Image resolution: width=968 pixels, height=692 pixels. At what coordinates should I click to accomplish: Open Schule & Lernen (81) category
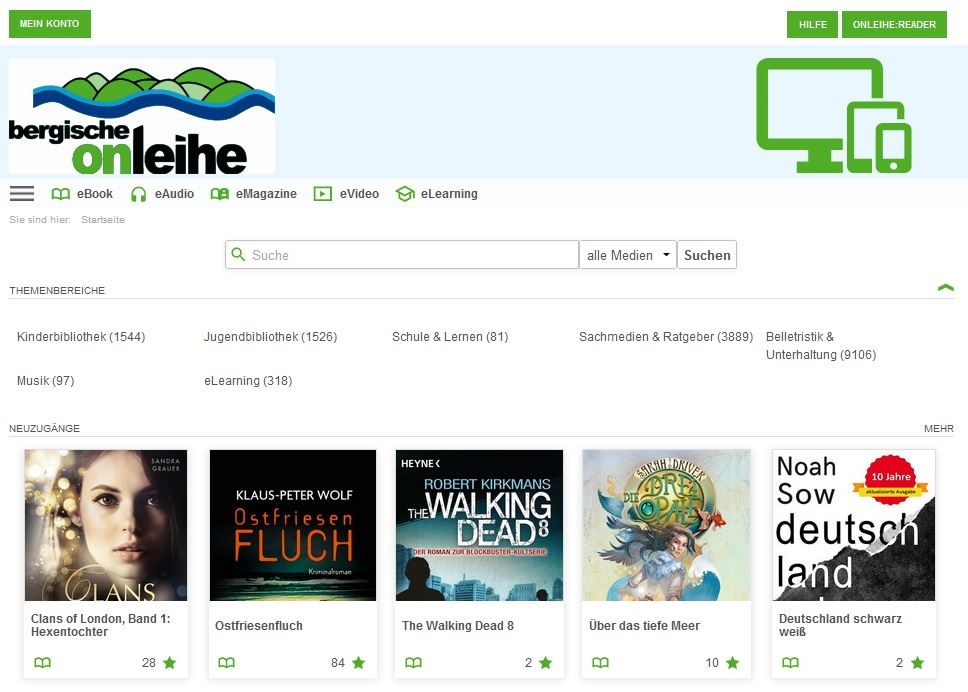[450, 337]
